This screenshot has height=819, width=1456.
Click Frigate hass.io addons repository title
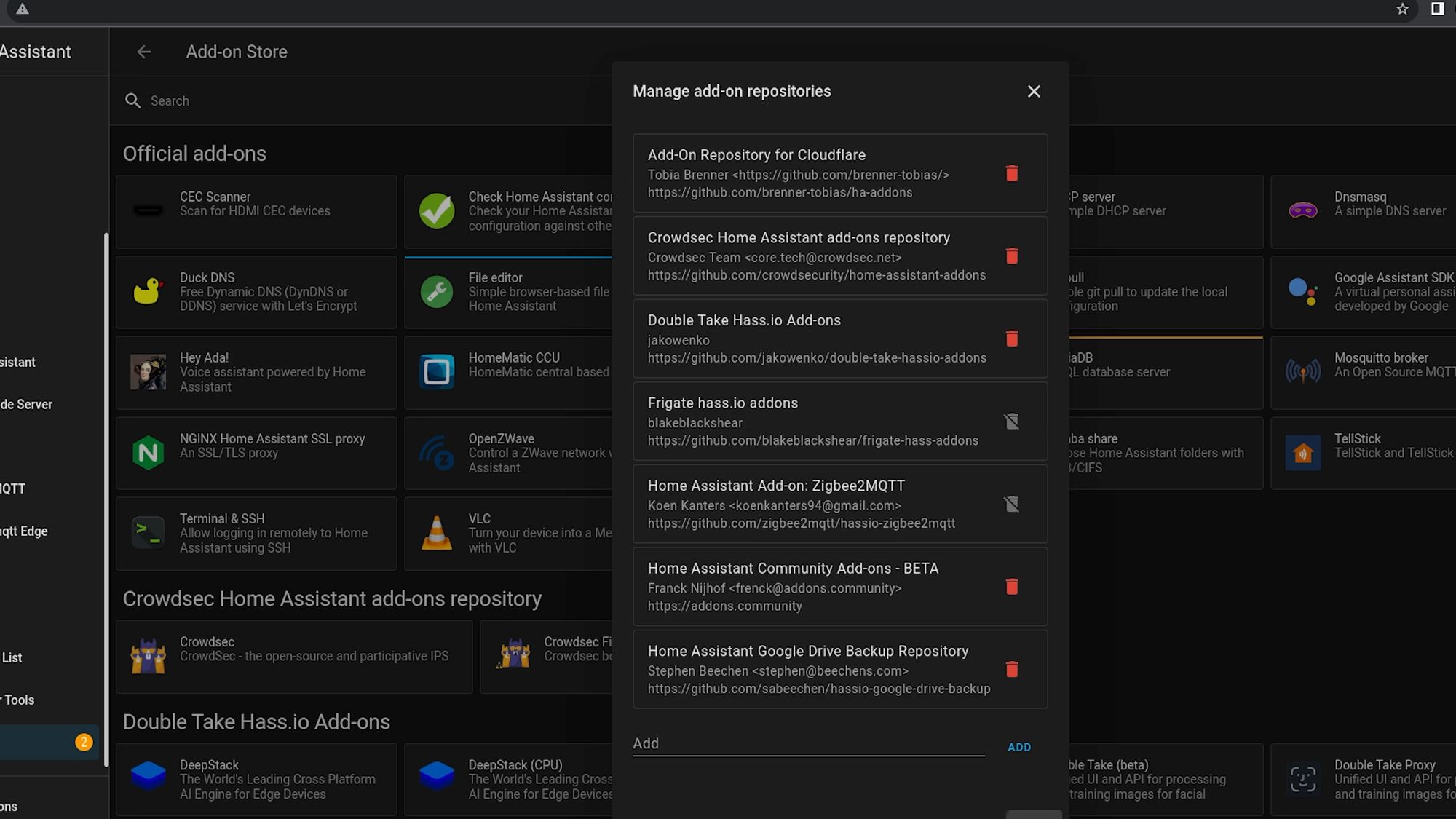pos(723,403)
